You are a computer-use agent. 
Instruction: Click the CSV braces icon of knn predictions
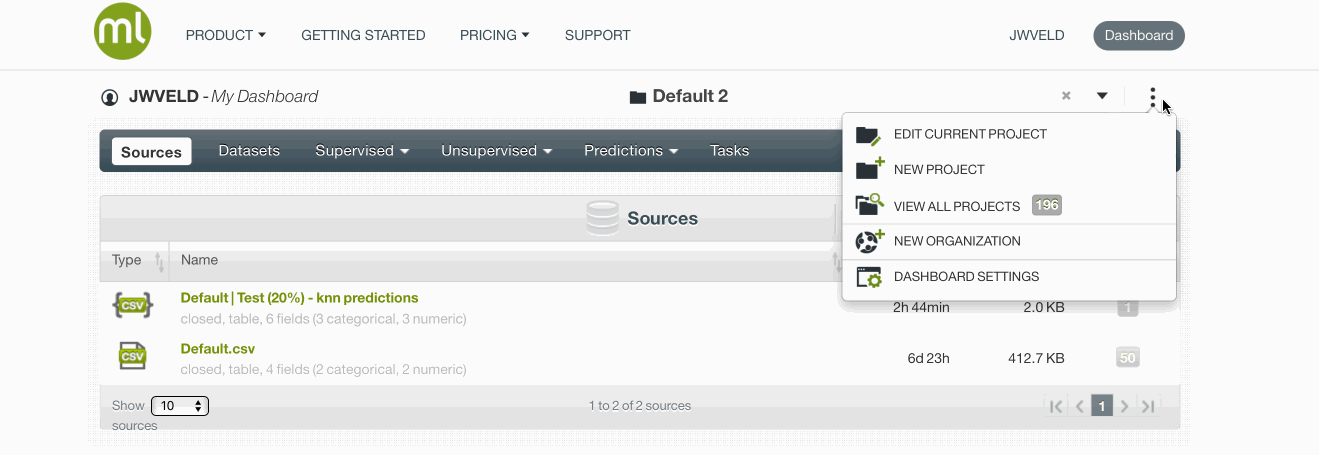133,305
